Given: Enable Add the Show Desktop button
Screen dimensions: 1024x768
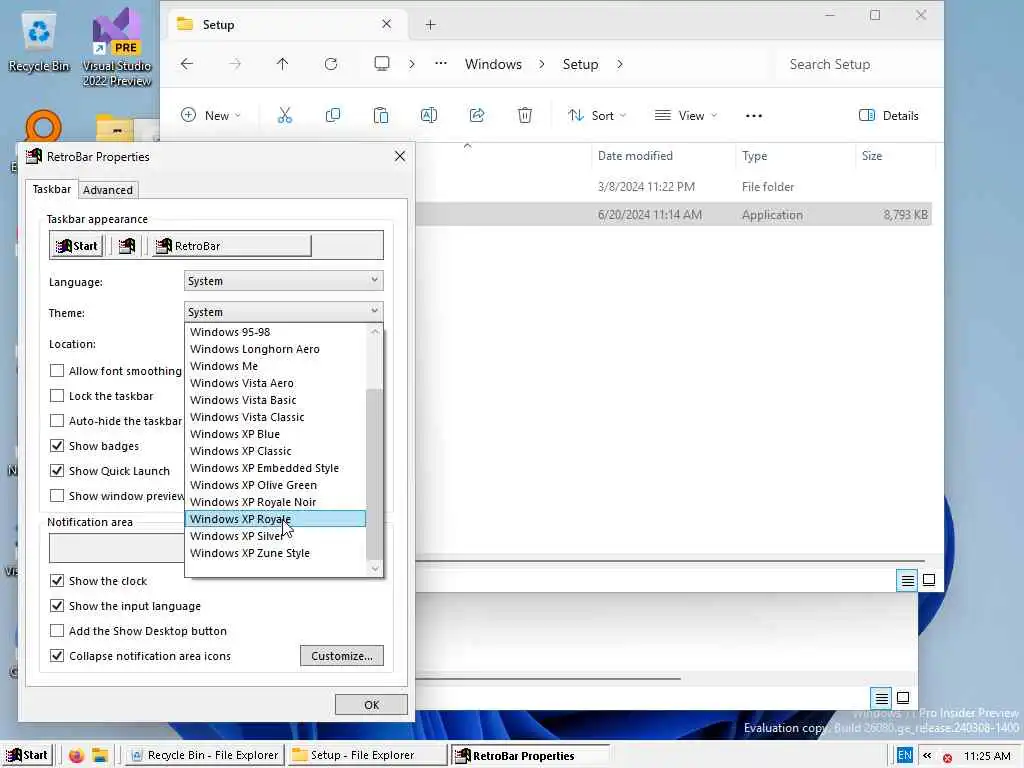Looking at the screenshot, I should click(x=57, y=631).
